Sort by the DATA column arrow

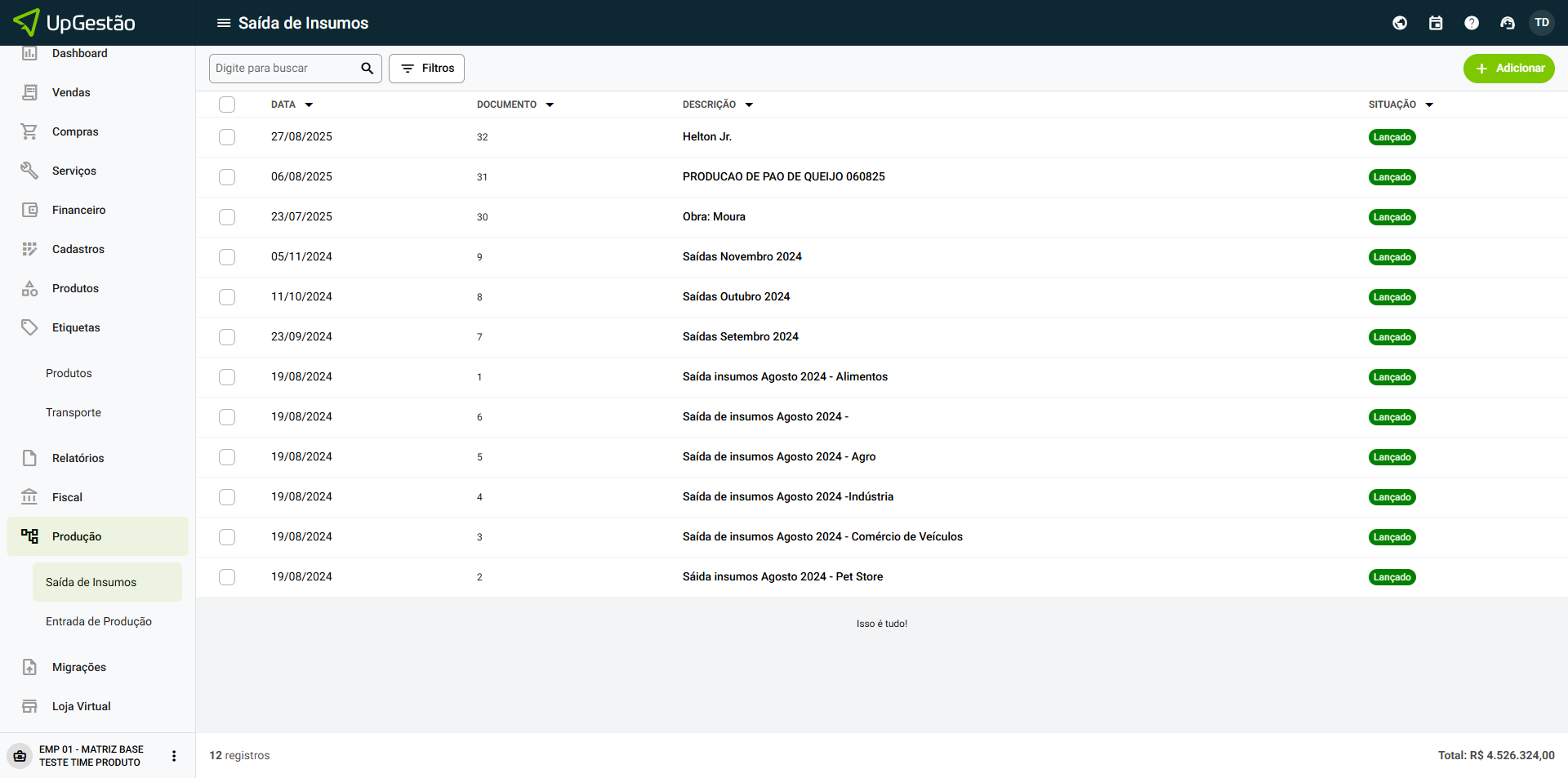click(x=309, y=105)
